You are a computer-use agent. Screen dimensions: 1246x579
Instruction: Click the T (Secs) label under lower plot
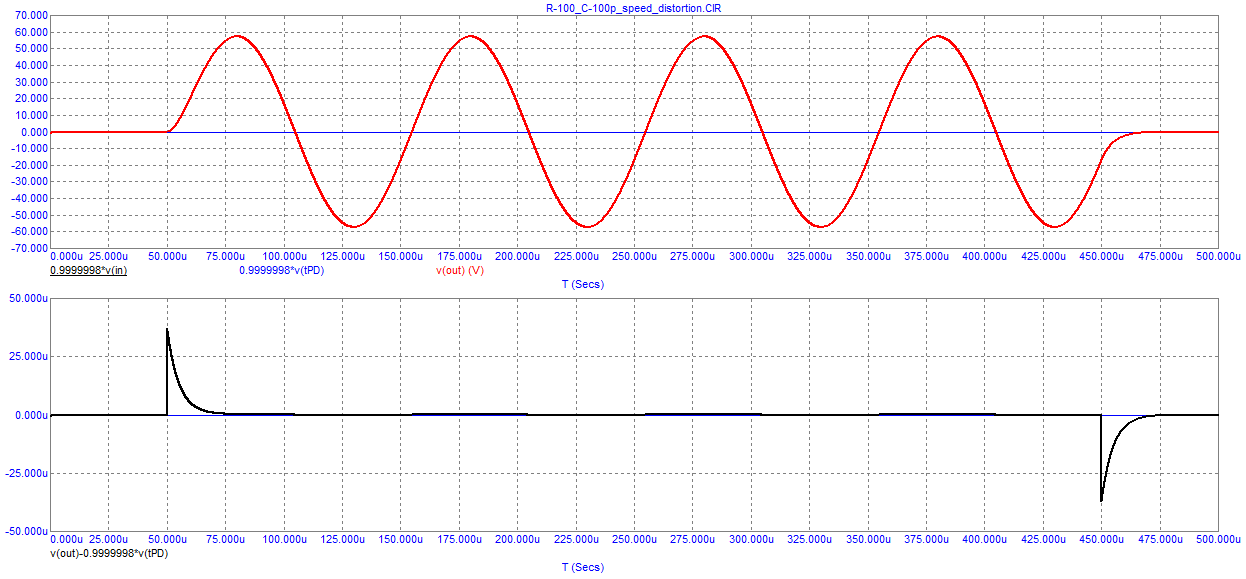pos(583,567)
